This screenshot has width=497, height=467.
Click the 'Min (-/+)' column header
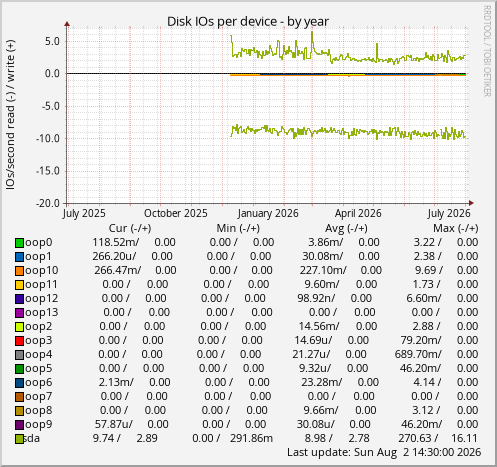(x=238, y=228)
